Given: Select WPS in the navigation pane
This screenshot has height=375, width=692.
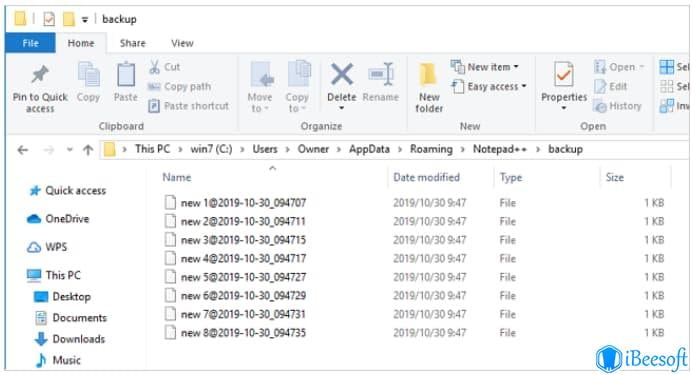Looking at the screenshot, I should pos(47,247).
